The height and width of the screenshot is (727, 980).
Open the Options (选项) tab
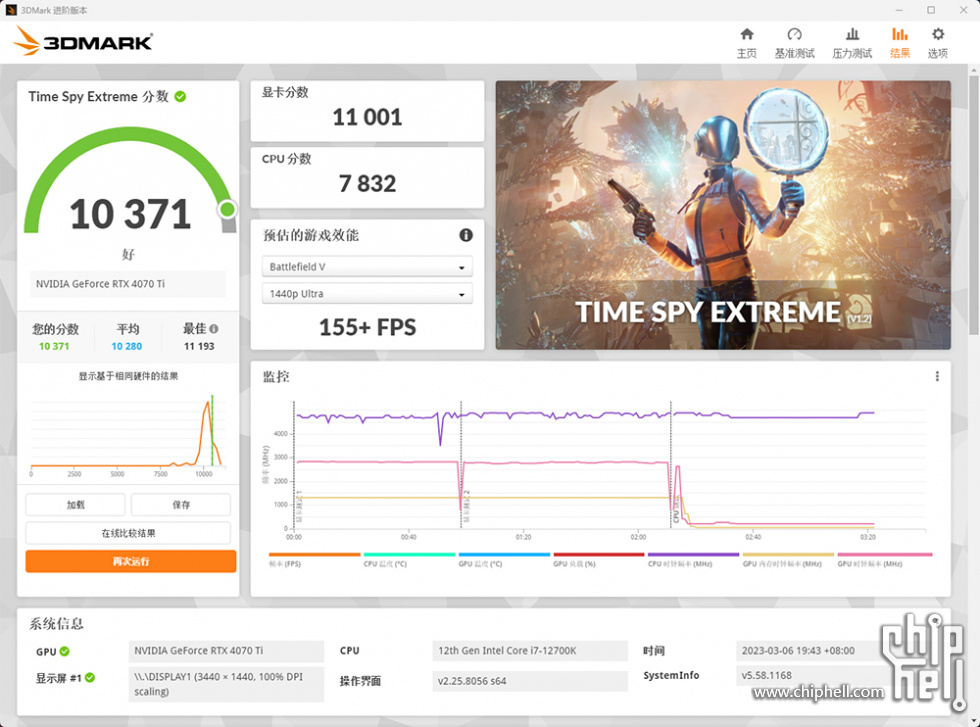point(938,43)
